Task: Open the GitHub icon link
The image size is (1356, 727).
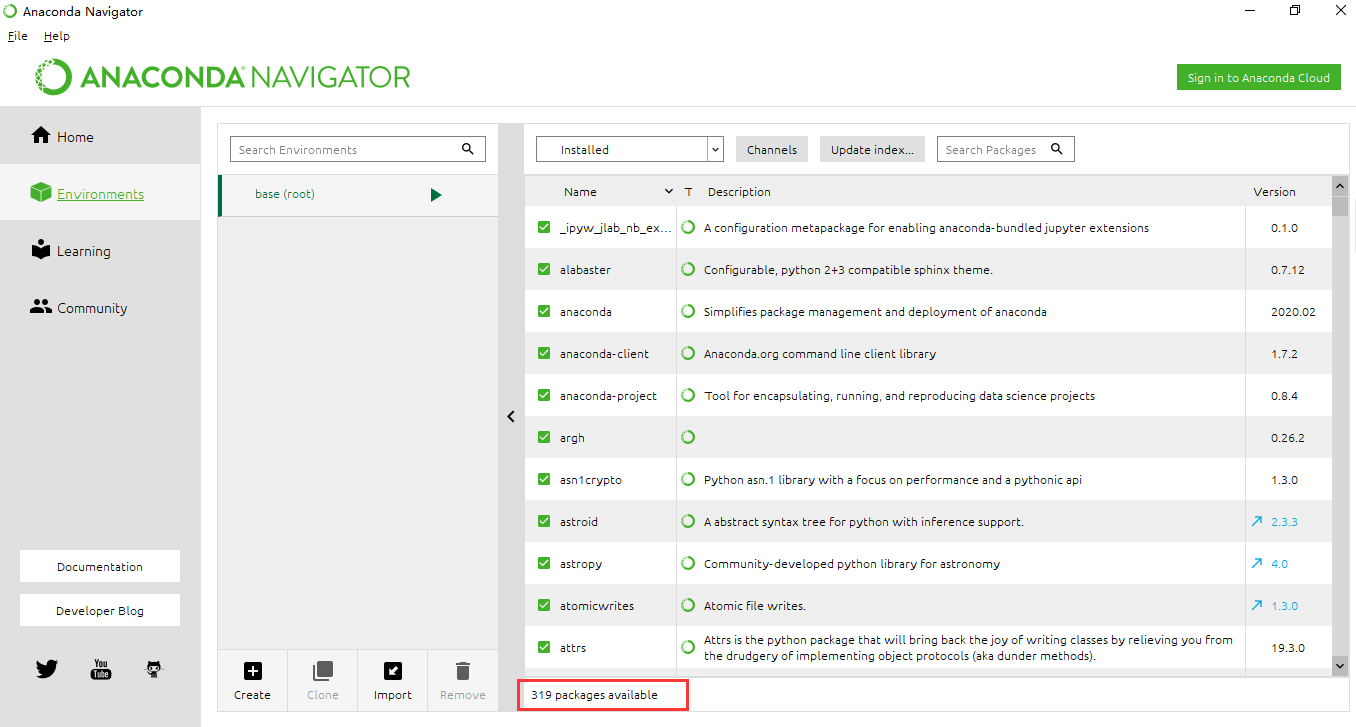Action: pyautogui.click(x=154, y=669)
